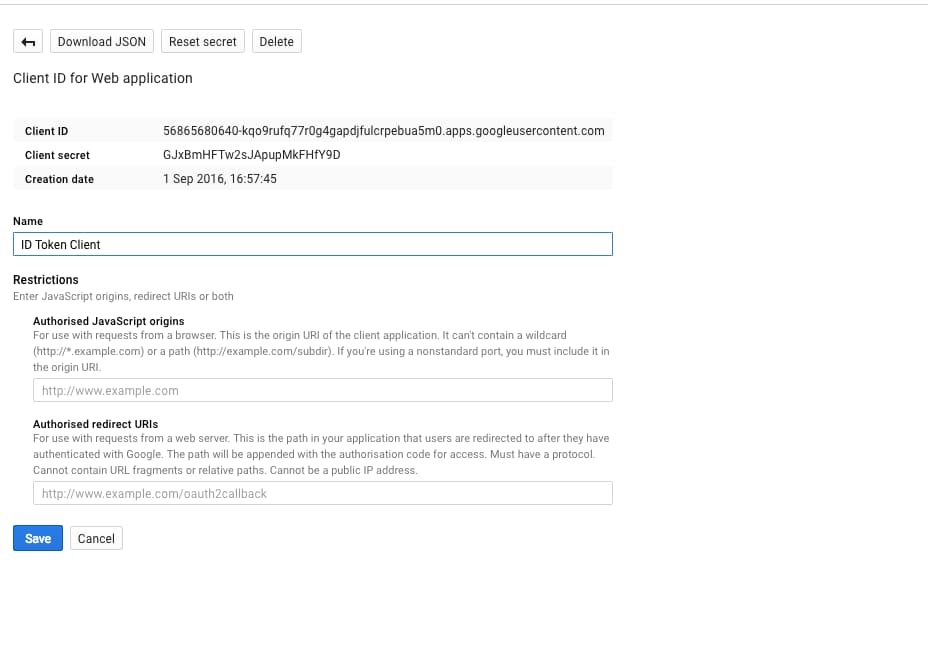Click the Authorised JavaScript origins label
The image size is (928, 654).
109,321
